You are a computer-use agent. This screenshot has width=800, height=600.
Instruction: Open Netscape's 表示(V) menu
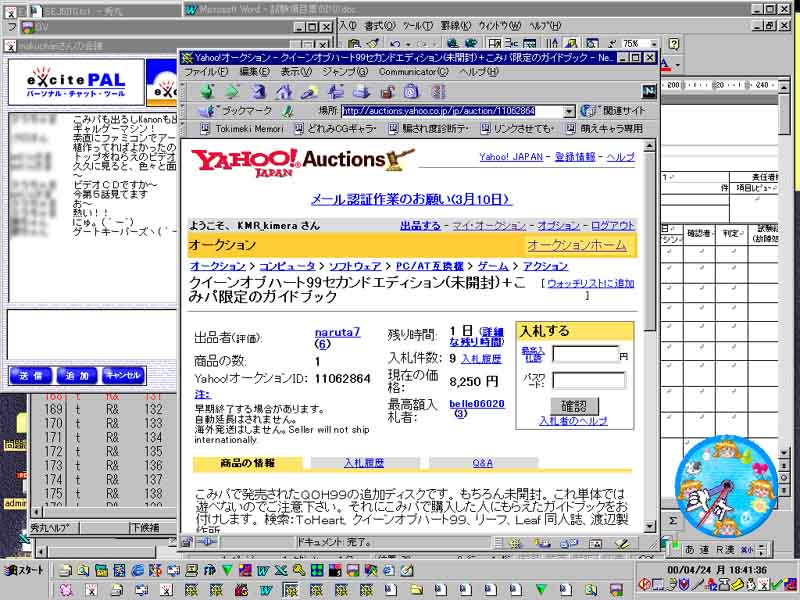tap(296, 72)
